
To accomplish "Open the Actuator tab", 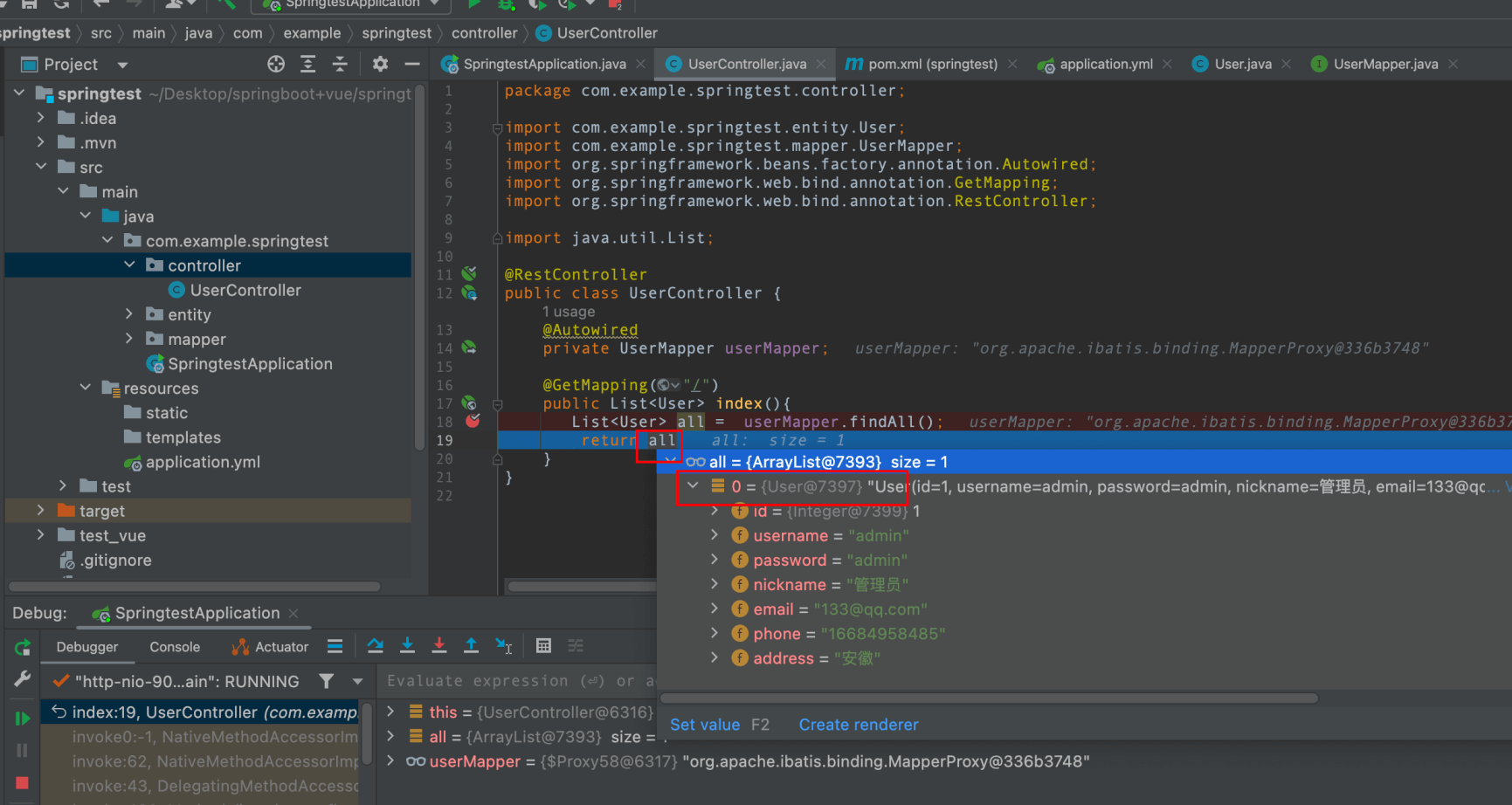I will 270,647.
